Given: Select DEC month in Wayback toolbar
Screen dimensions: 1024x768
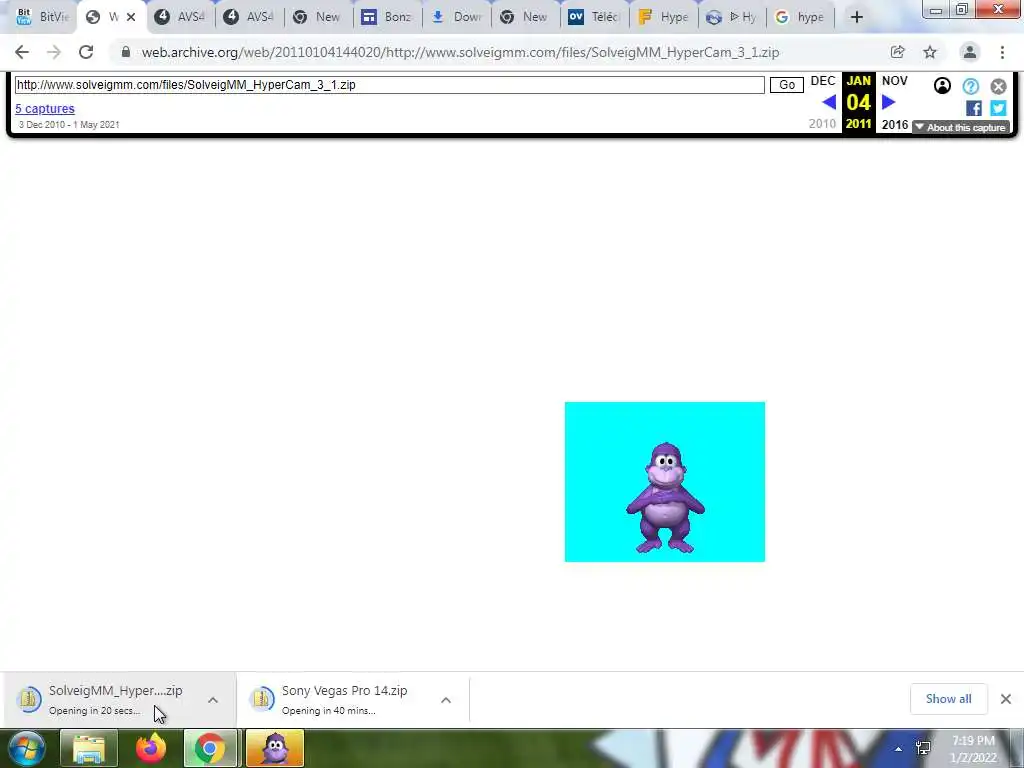Looking at the screenshot, I should pos(823,81).
